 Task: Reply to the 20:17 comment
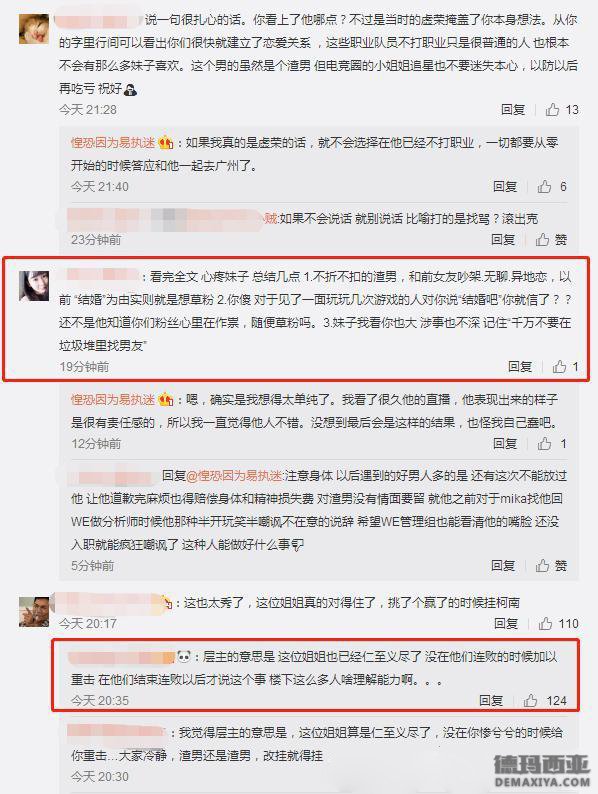pos(506,623)
